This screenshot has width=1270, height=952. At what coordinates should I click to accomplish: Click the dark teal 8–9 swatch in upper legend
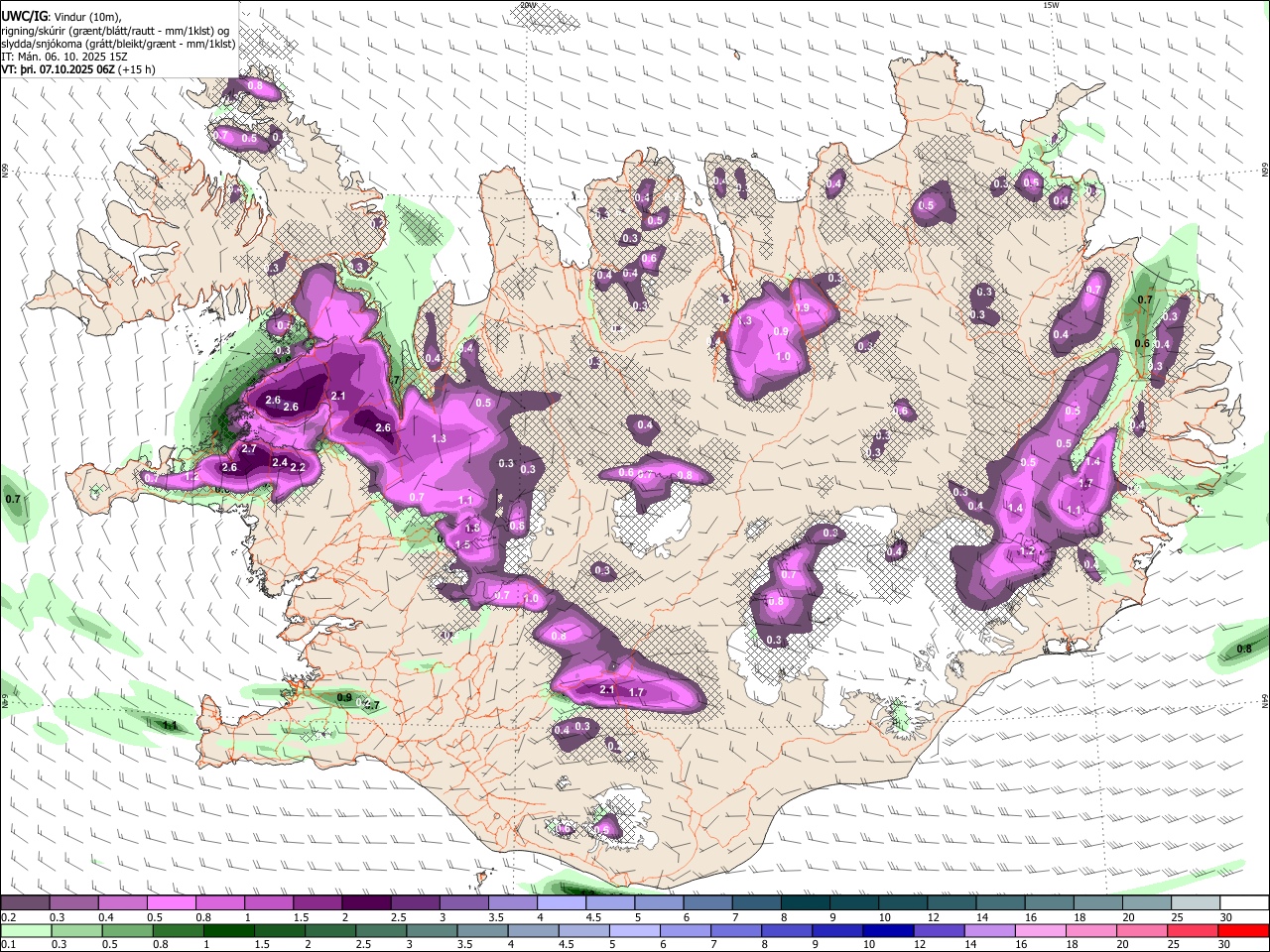tap(804, 902)
